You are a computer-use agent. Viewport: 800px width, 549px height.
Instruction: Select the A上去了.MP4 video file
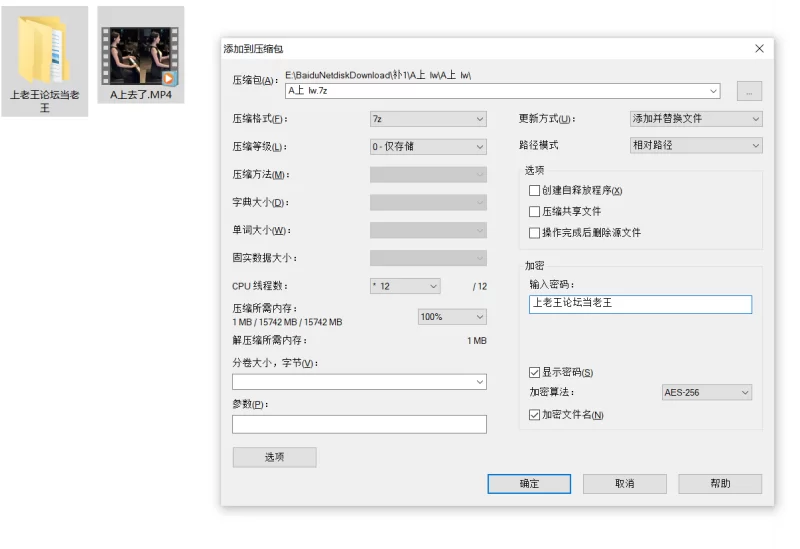[141, 55]
